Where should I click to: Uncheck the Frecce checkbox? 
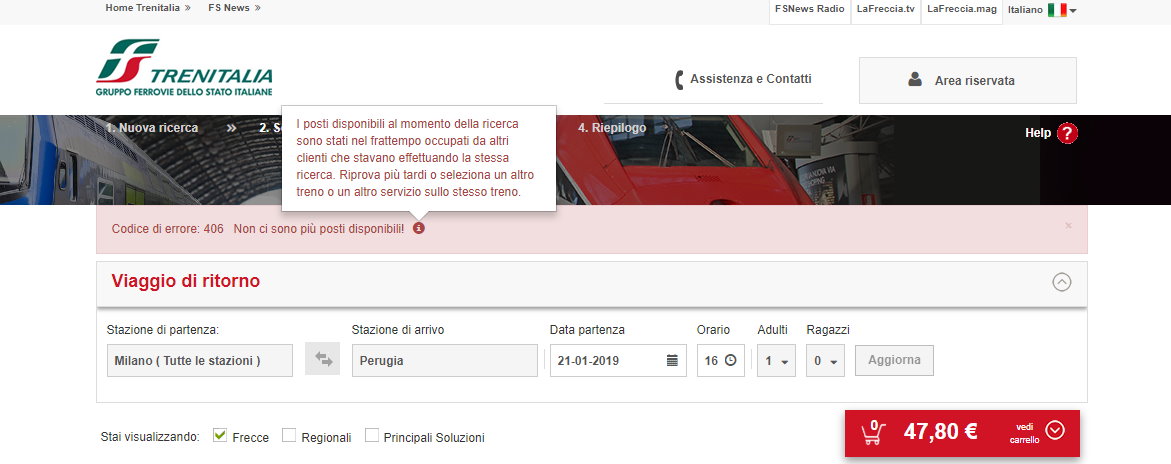click(x=220, y=436)
